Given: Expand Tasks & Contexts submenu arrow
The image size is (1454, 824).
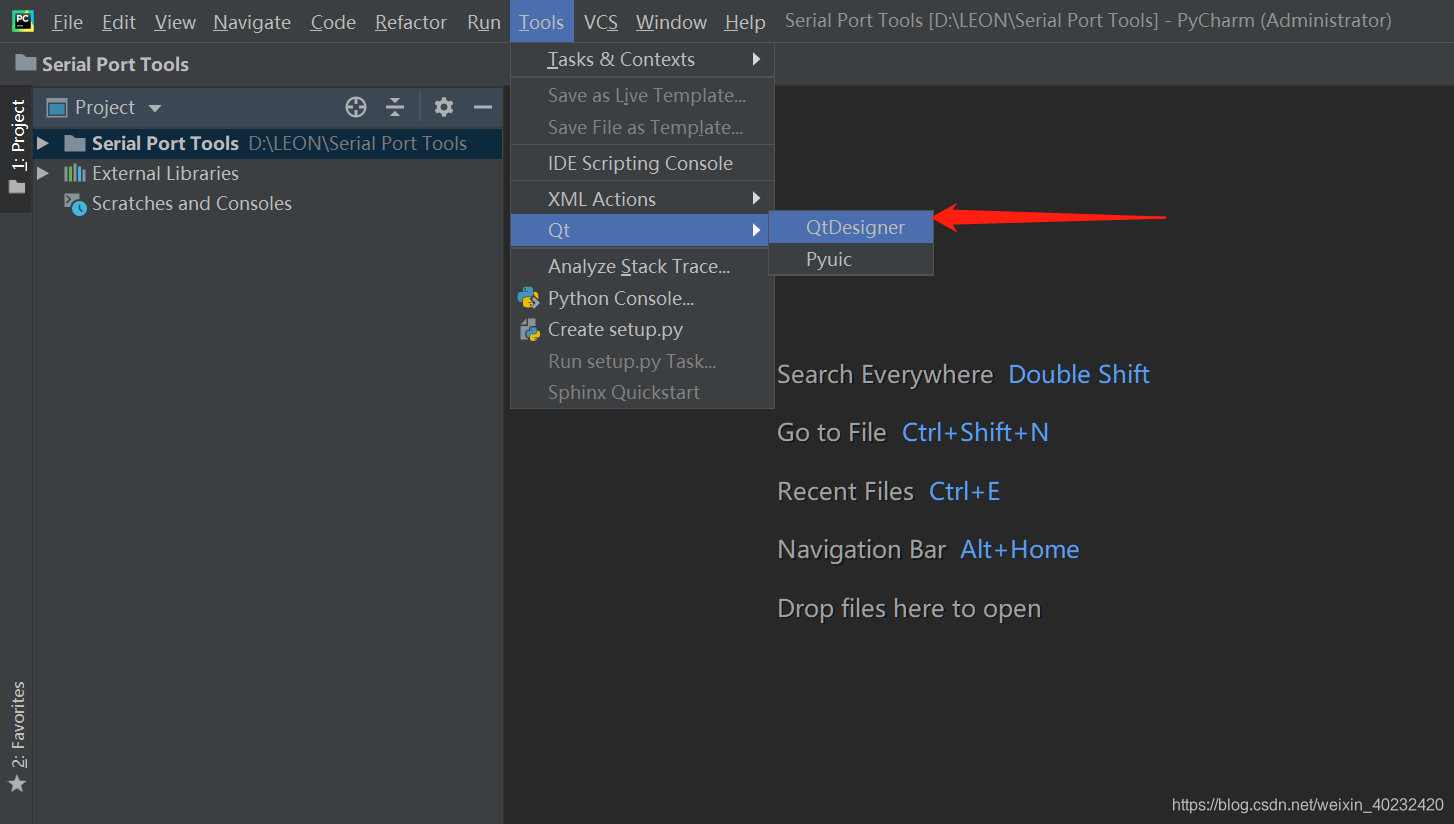Looking at the screenshot, I should coord(757,59).
